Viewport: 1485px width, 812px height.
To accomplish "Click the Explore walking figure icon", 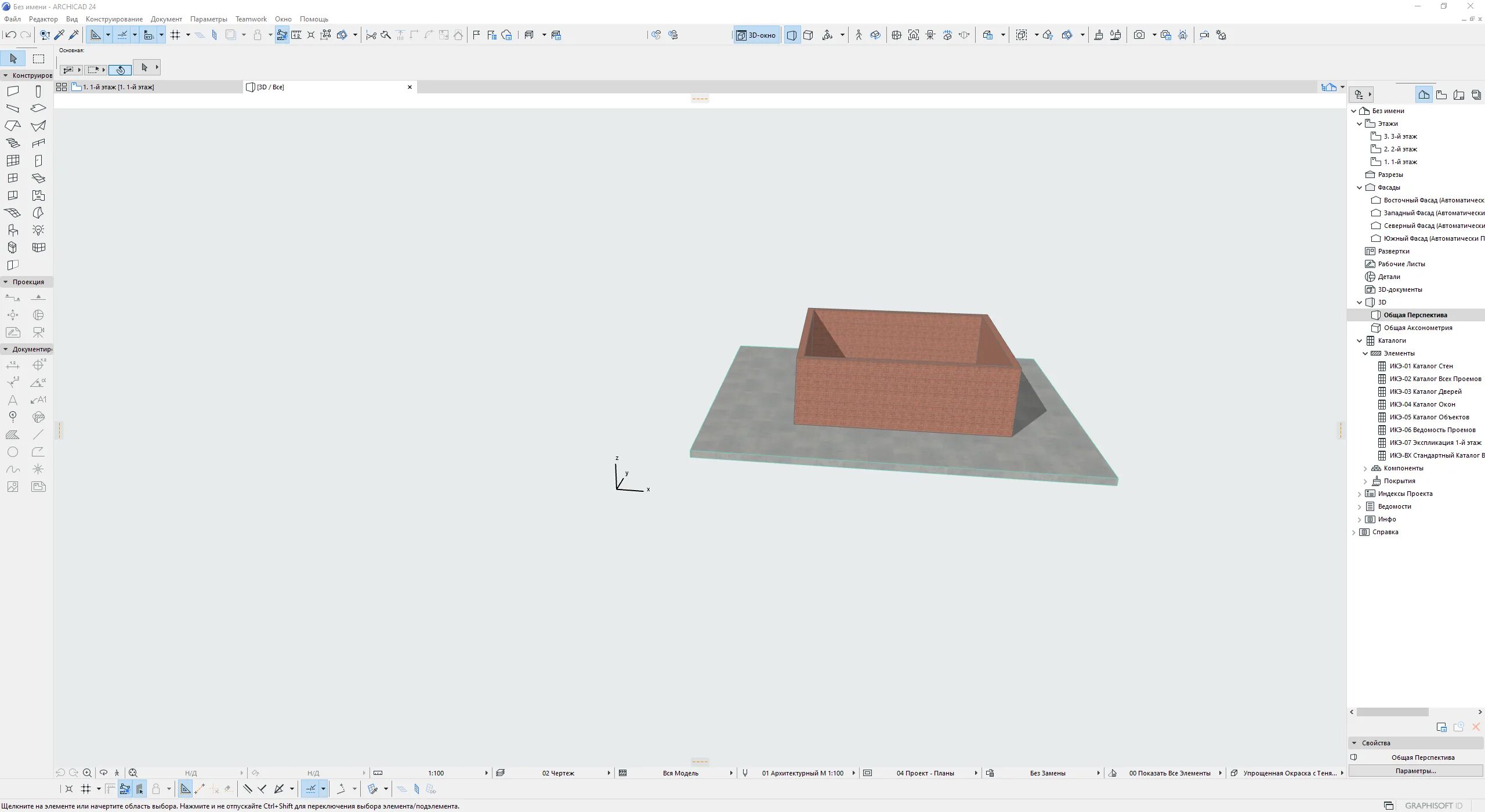I will click(x=859, y=35).
